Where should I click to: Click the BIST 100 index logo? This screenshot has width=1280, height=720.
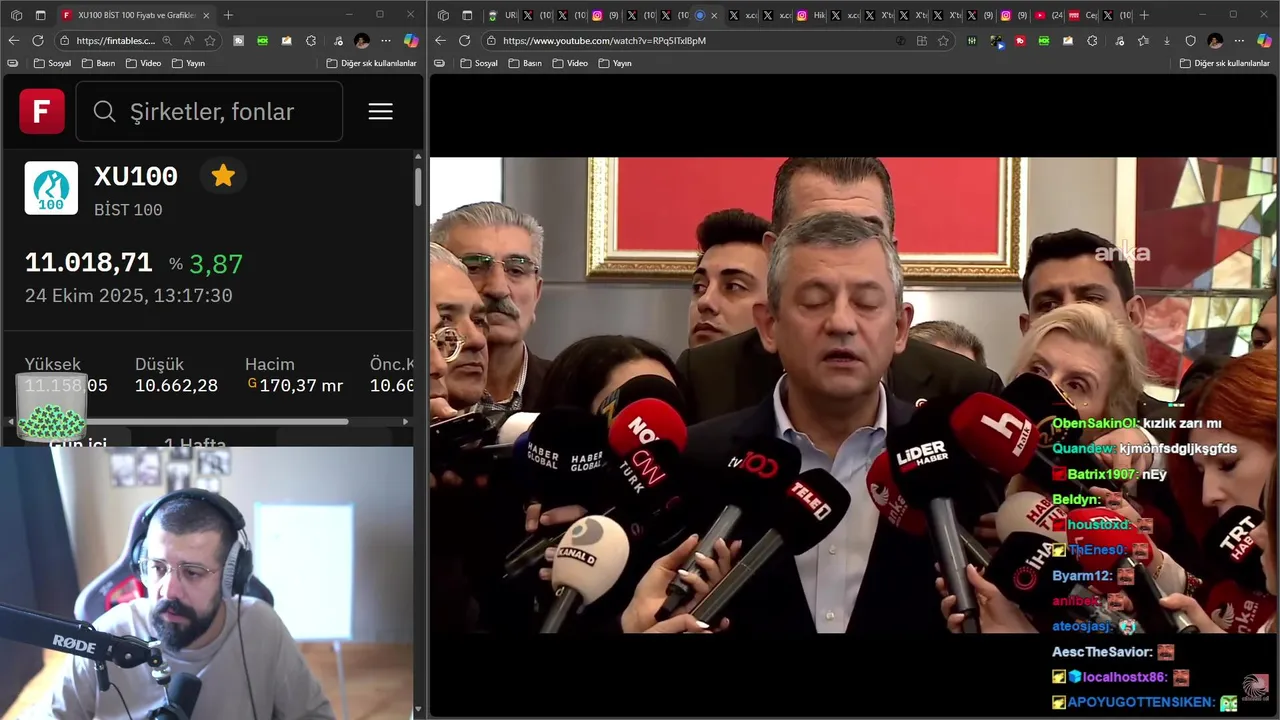pos(51,188)
